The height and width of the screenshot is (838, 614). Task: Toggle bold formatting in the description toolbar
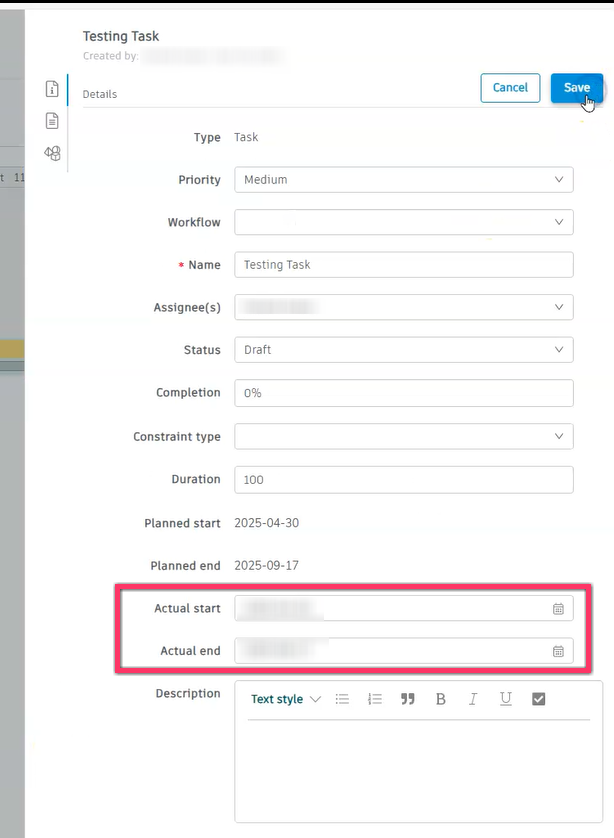click(x=440, y=699)
